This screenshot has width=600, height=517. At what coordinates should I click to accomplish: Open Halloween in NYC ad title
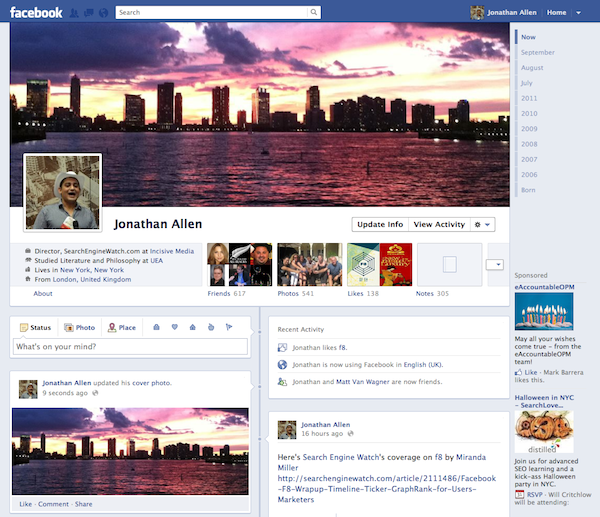click(544, 401)
